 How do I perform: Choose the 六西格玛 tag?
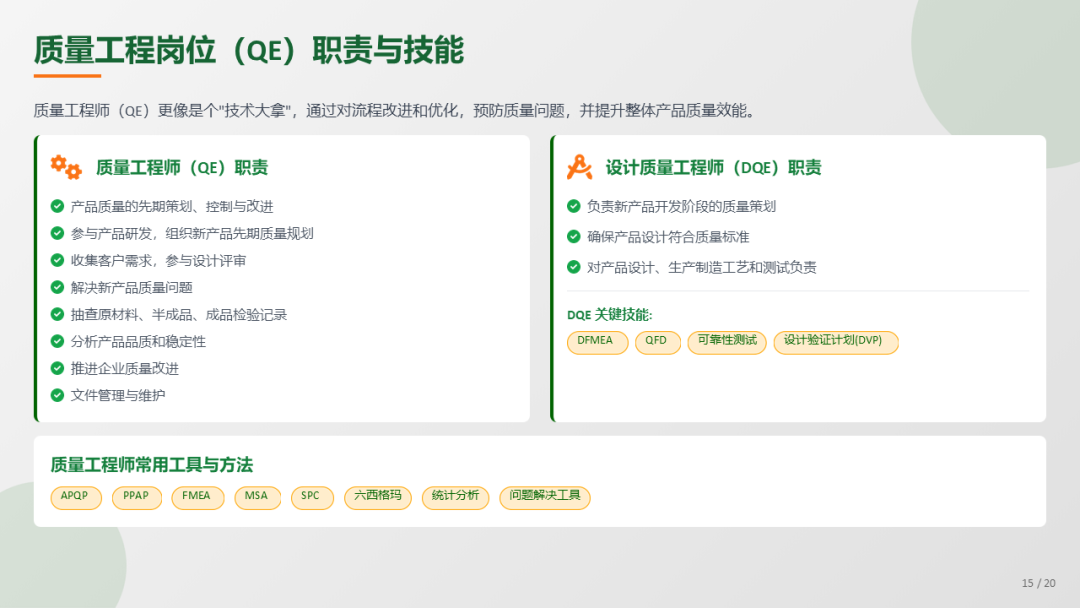(x=377, y=497)
